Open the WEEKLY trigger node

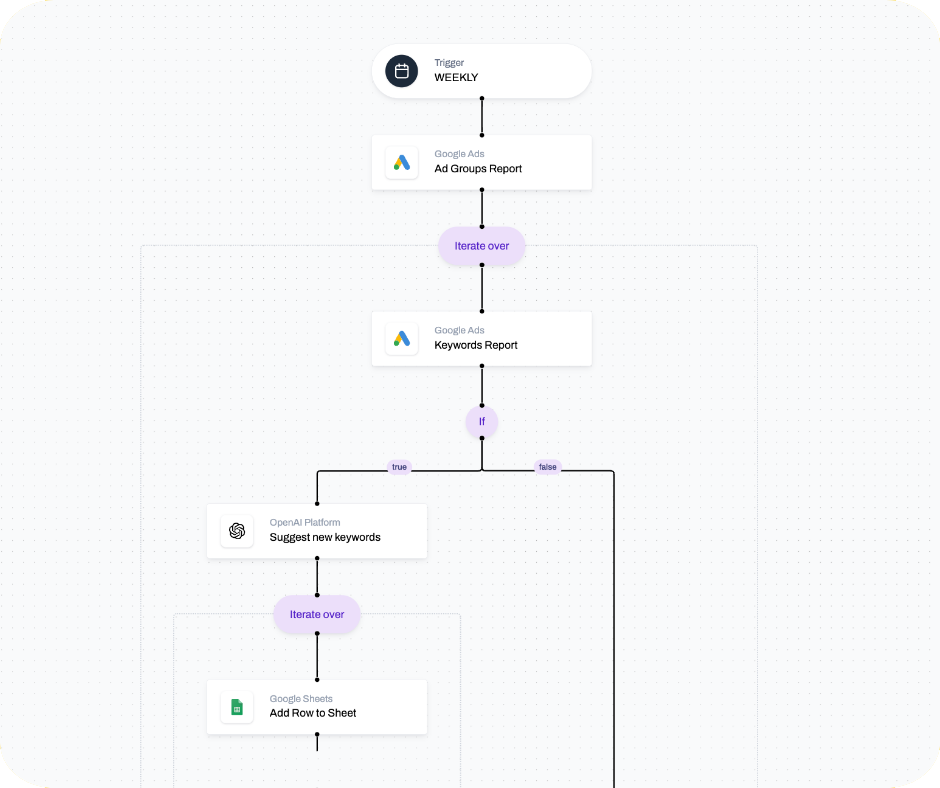tap(481, 71)
